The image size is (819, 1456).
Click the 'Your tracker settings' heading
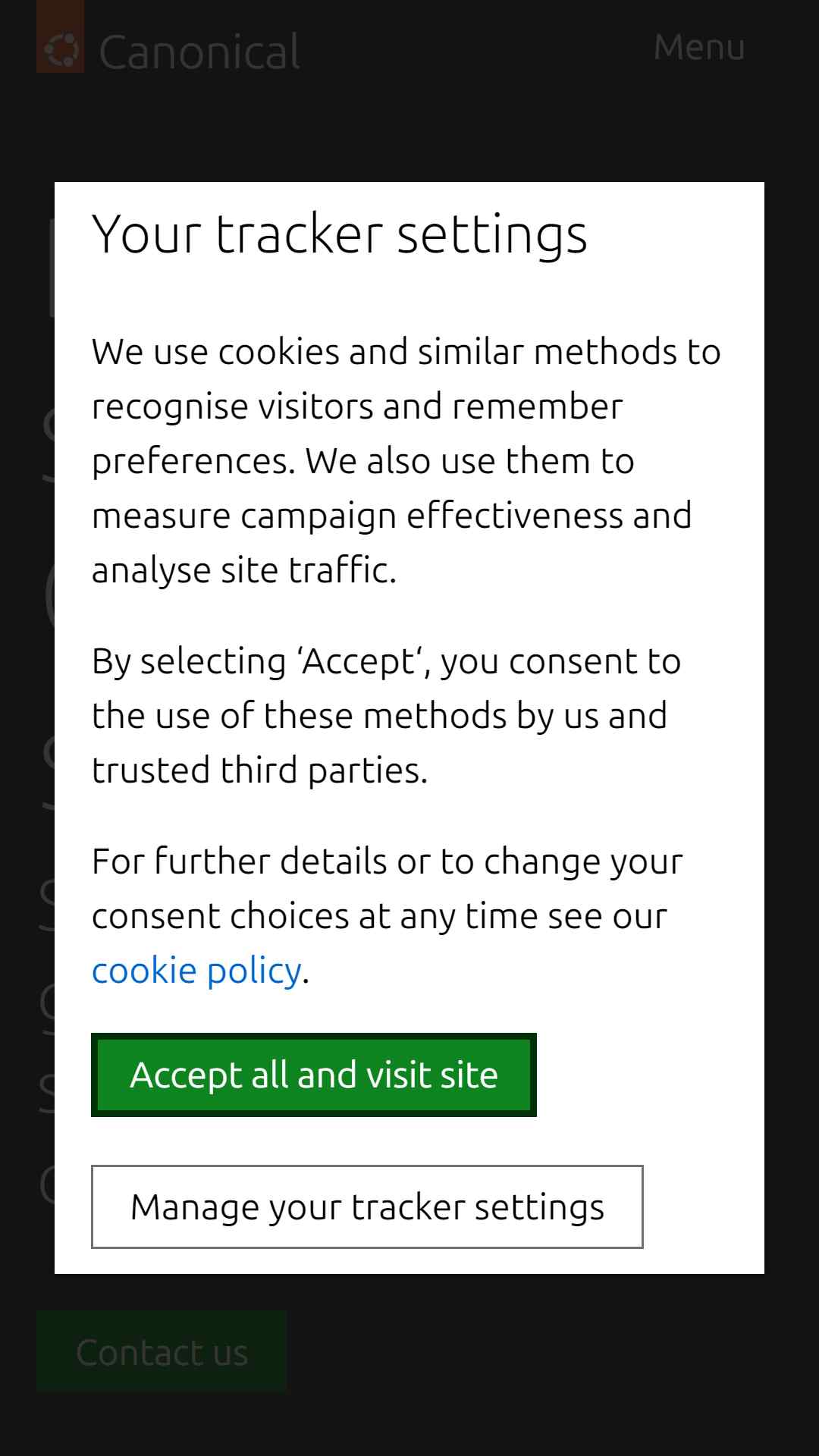point(340,234)
